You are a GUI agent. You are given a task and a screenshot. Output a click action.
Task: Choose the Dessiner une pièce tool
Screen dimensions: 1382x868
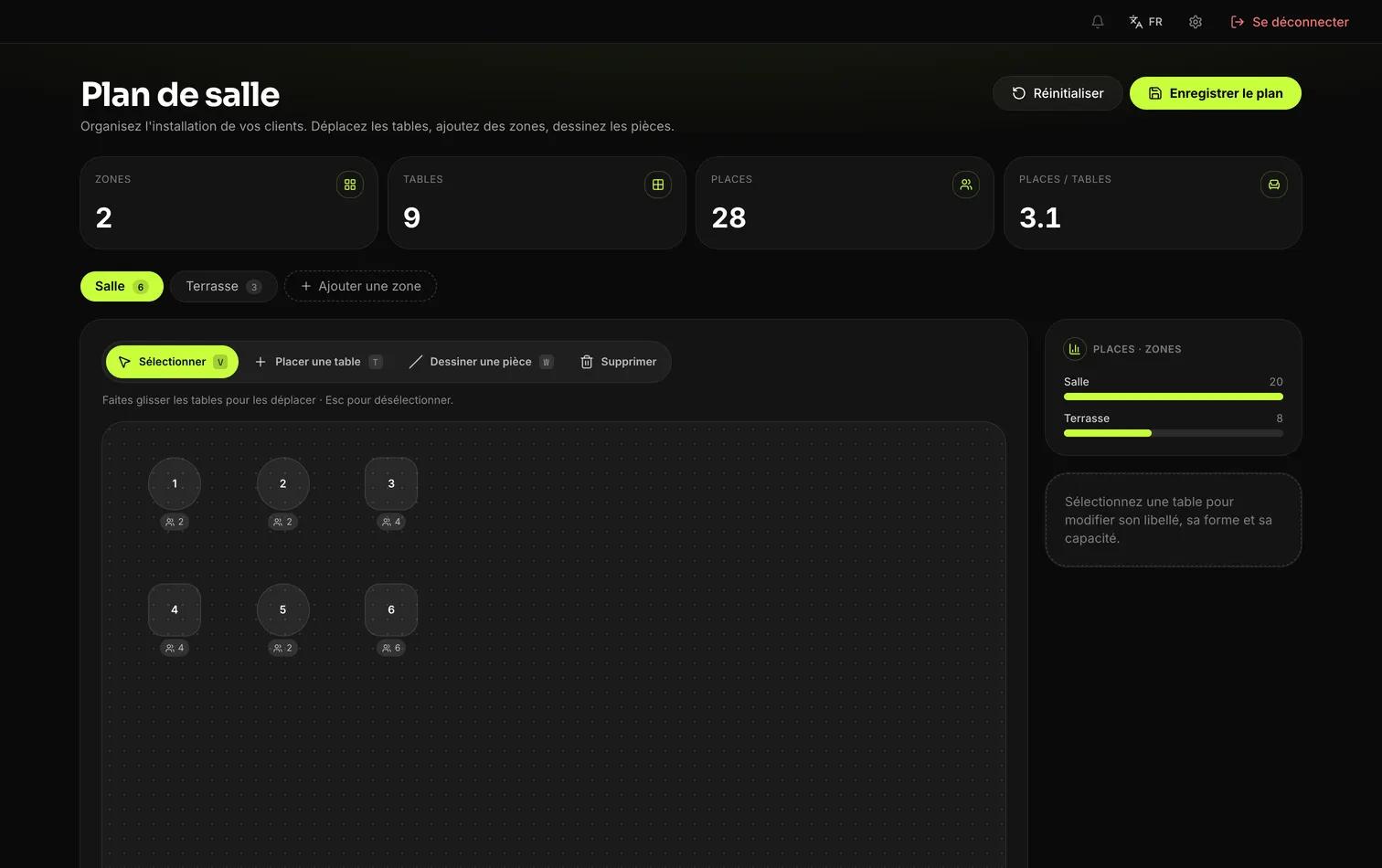[481, 362]
